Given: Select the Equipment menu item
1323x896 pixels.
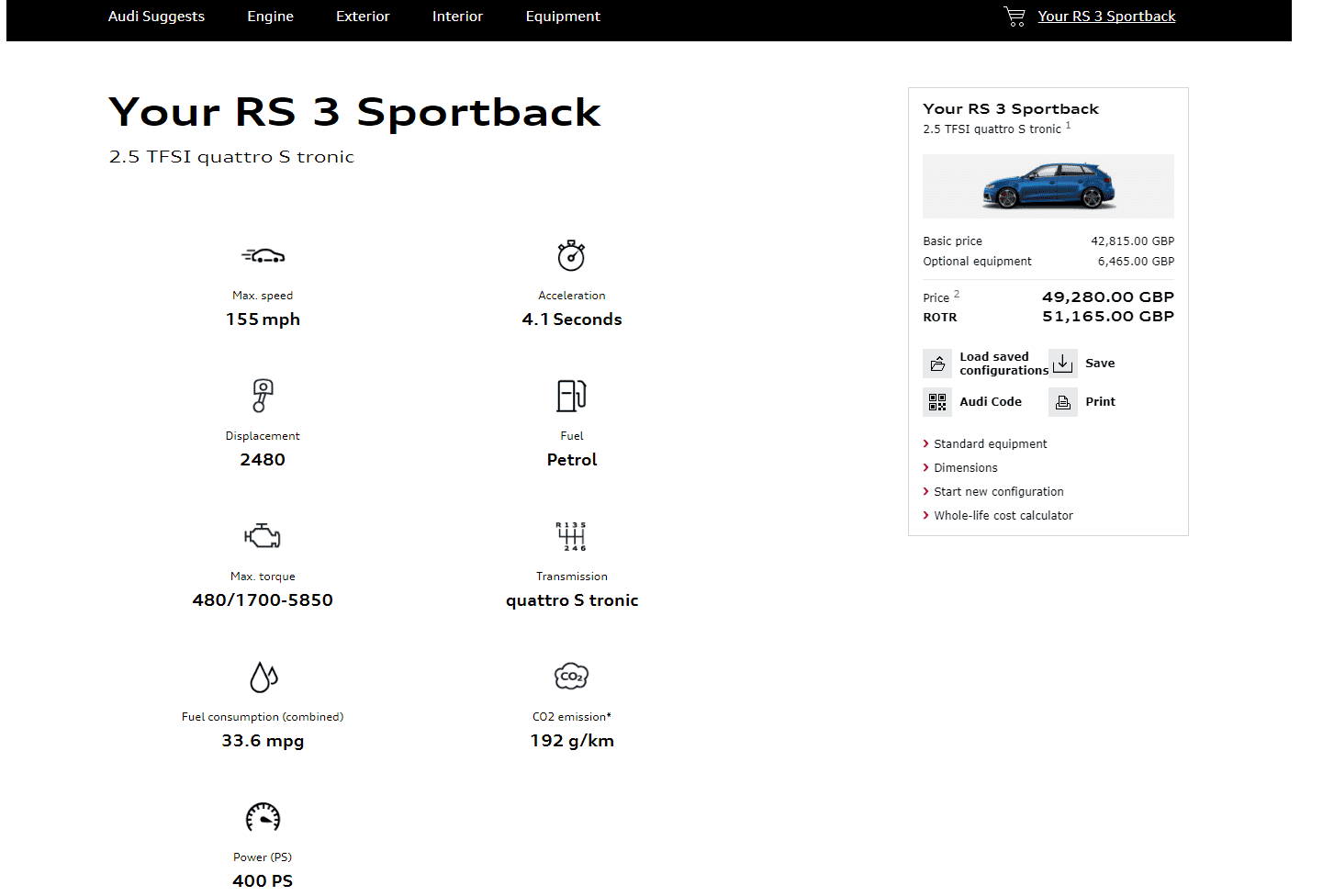Looking at the screenshot, I should [563, 17].
